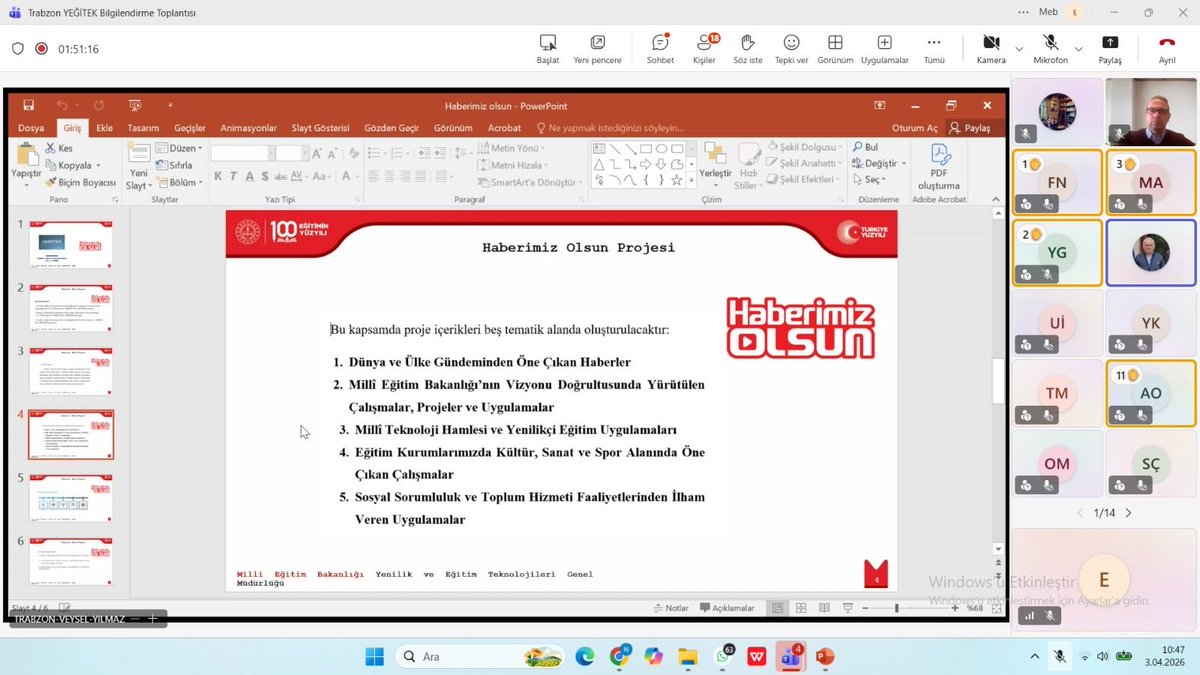Open the Slayt Gösterisi tab
Viewport: 1200px width, 675px height.
point(320,128)
